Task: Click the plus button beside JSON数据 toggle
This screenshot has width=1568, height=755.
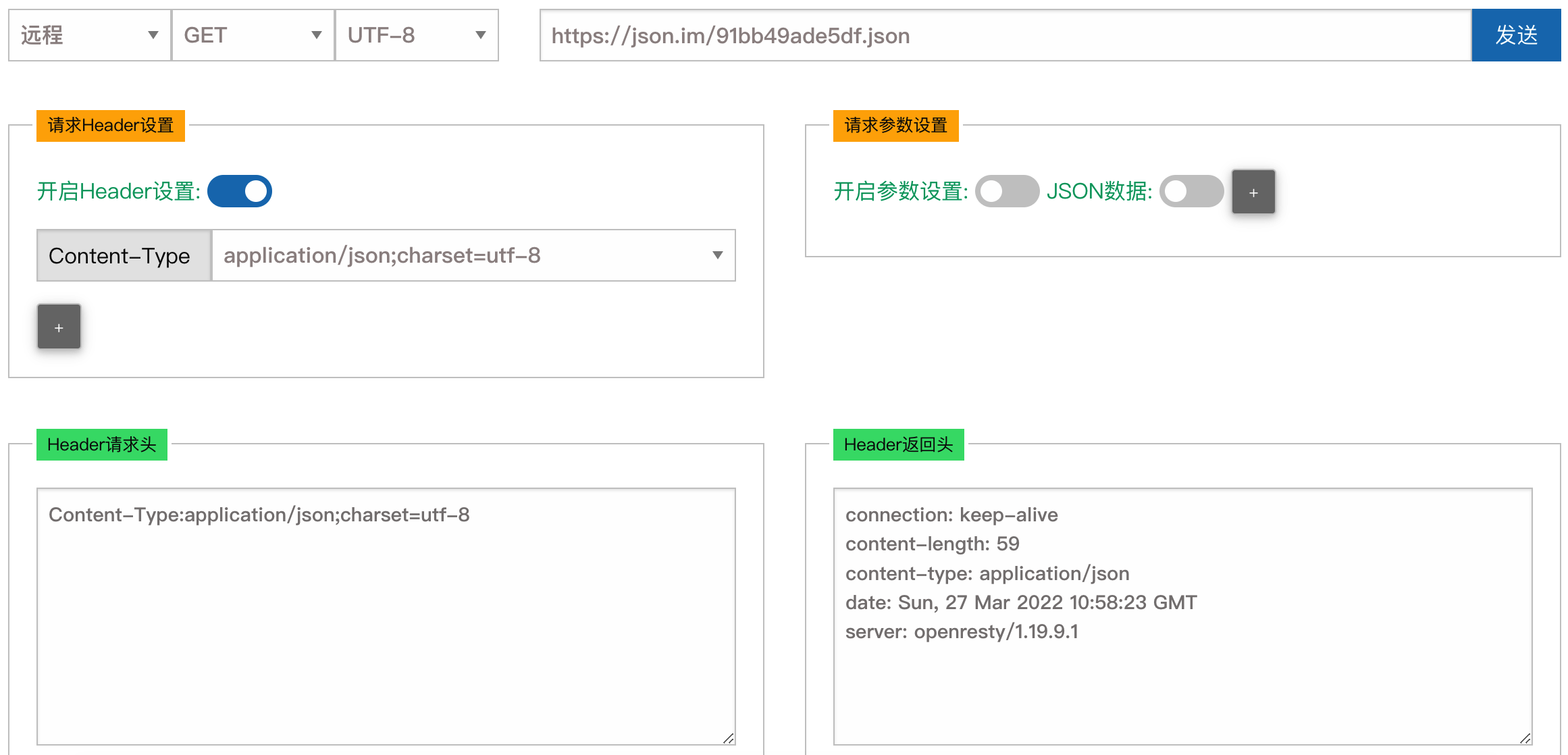Action: [1253, 192]
